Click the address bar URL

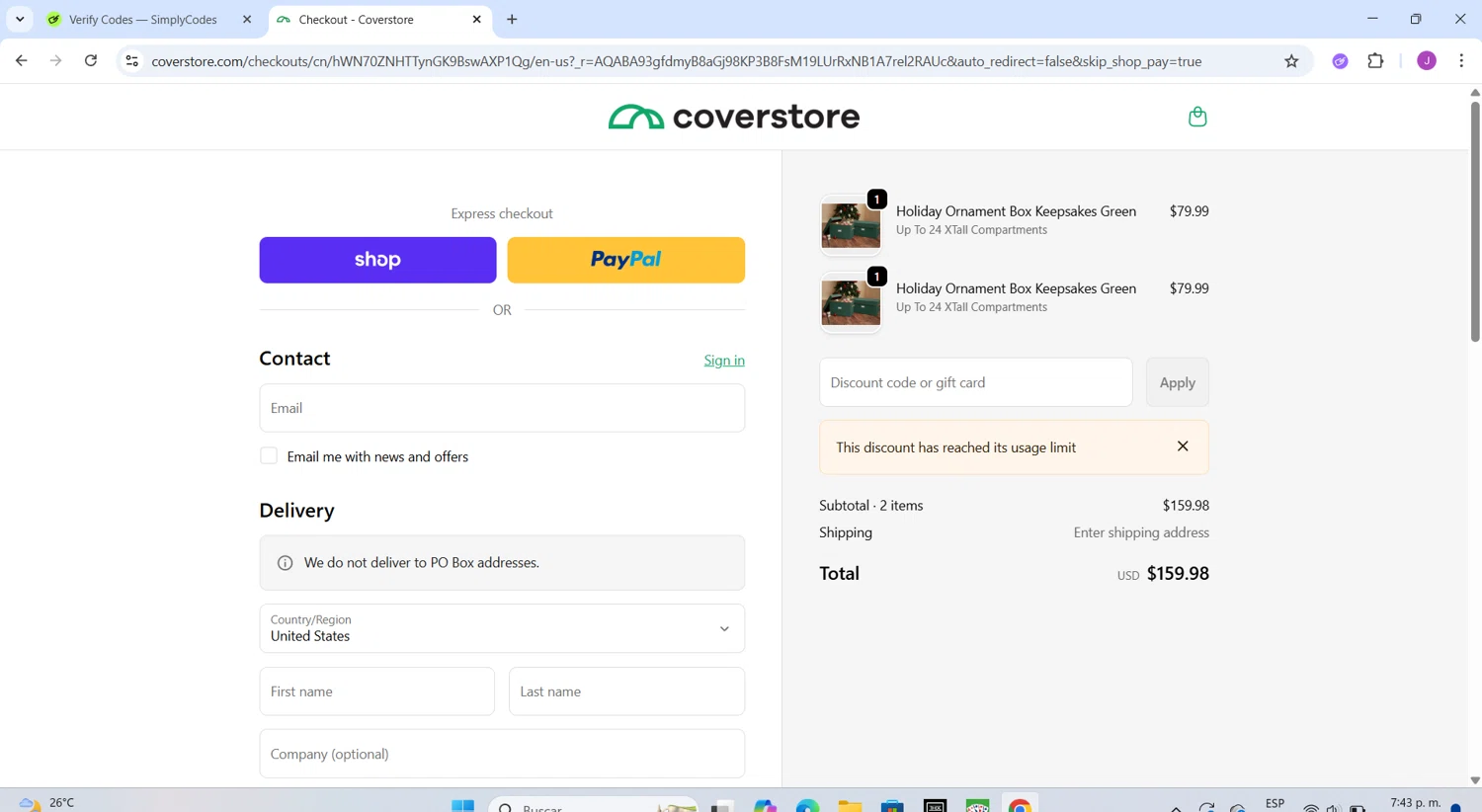676,61
